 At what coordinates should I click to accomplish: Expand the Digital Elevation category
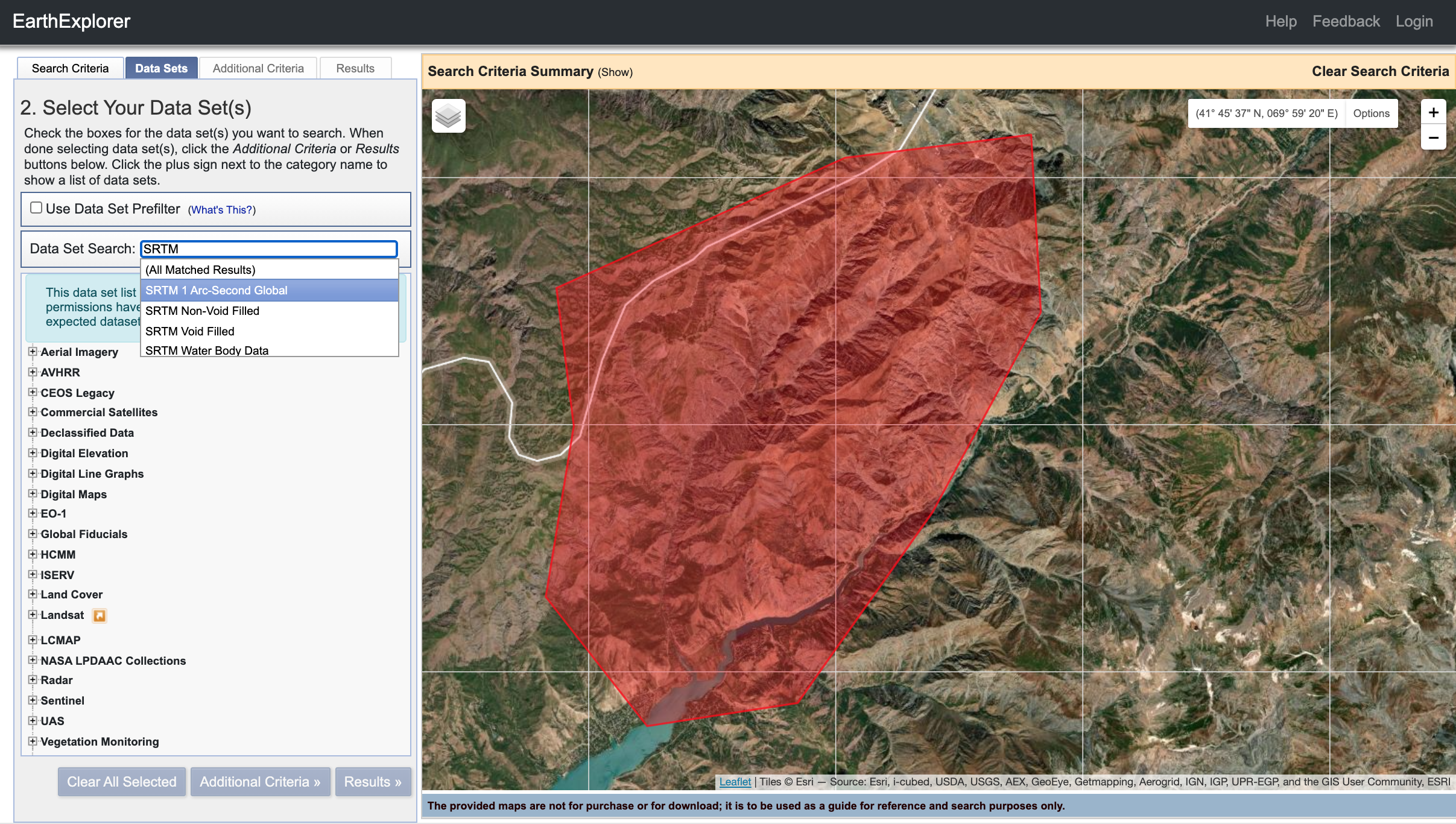(33, 453)
